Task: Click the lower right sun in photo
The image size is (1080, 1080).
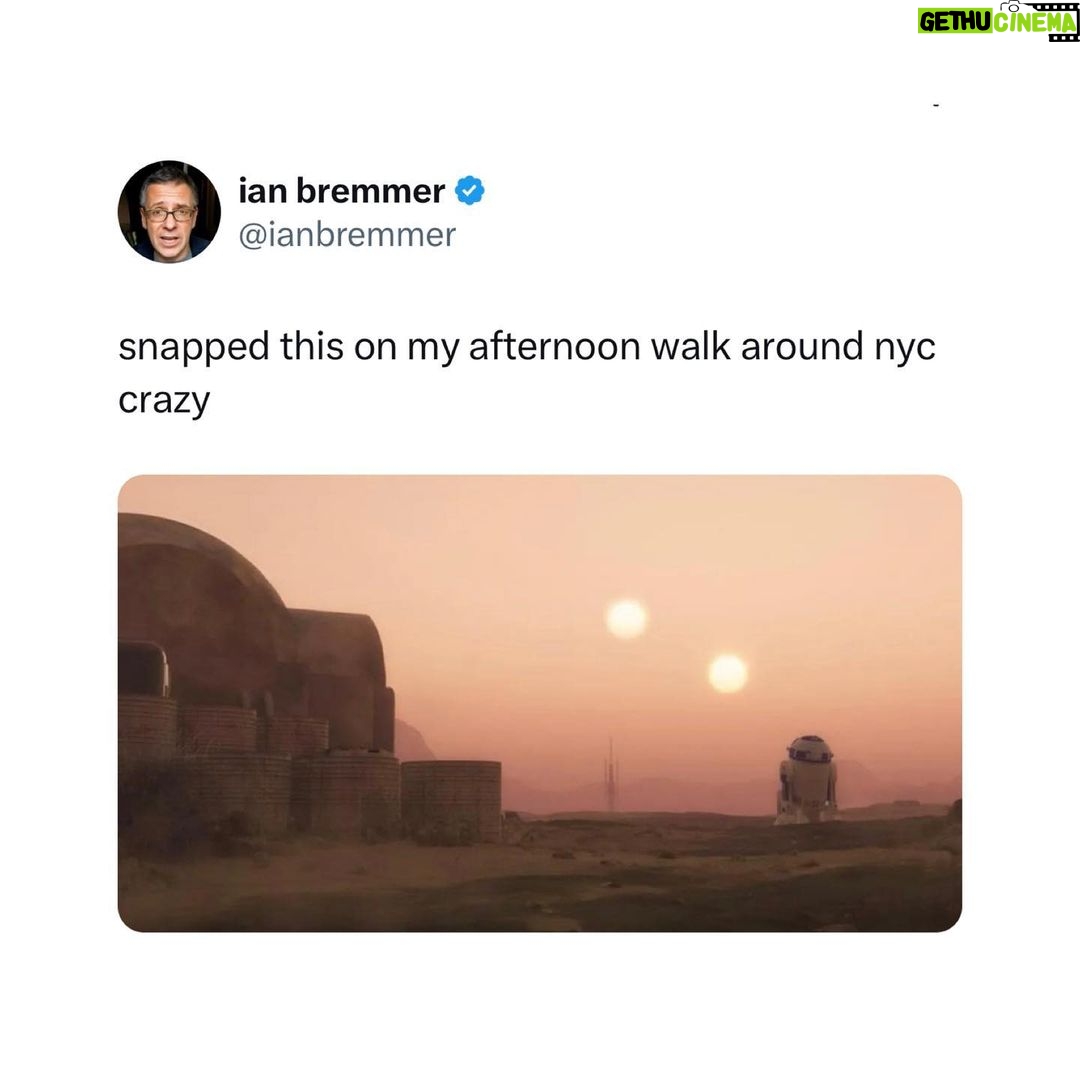Action: pos(728,673)
